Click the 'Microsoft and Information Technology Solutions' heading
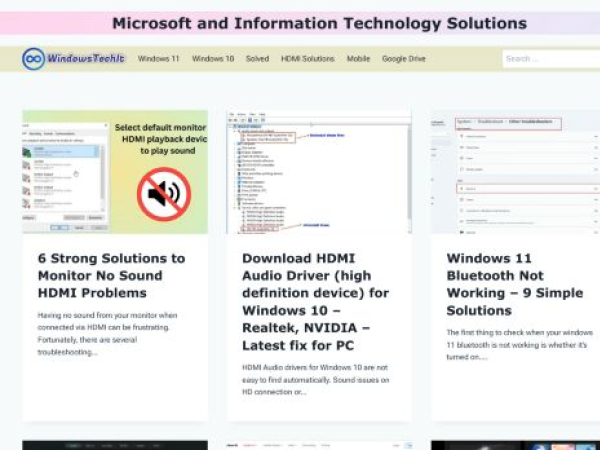 (x=320, y=23)
